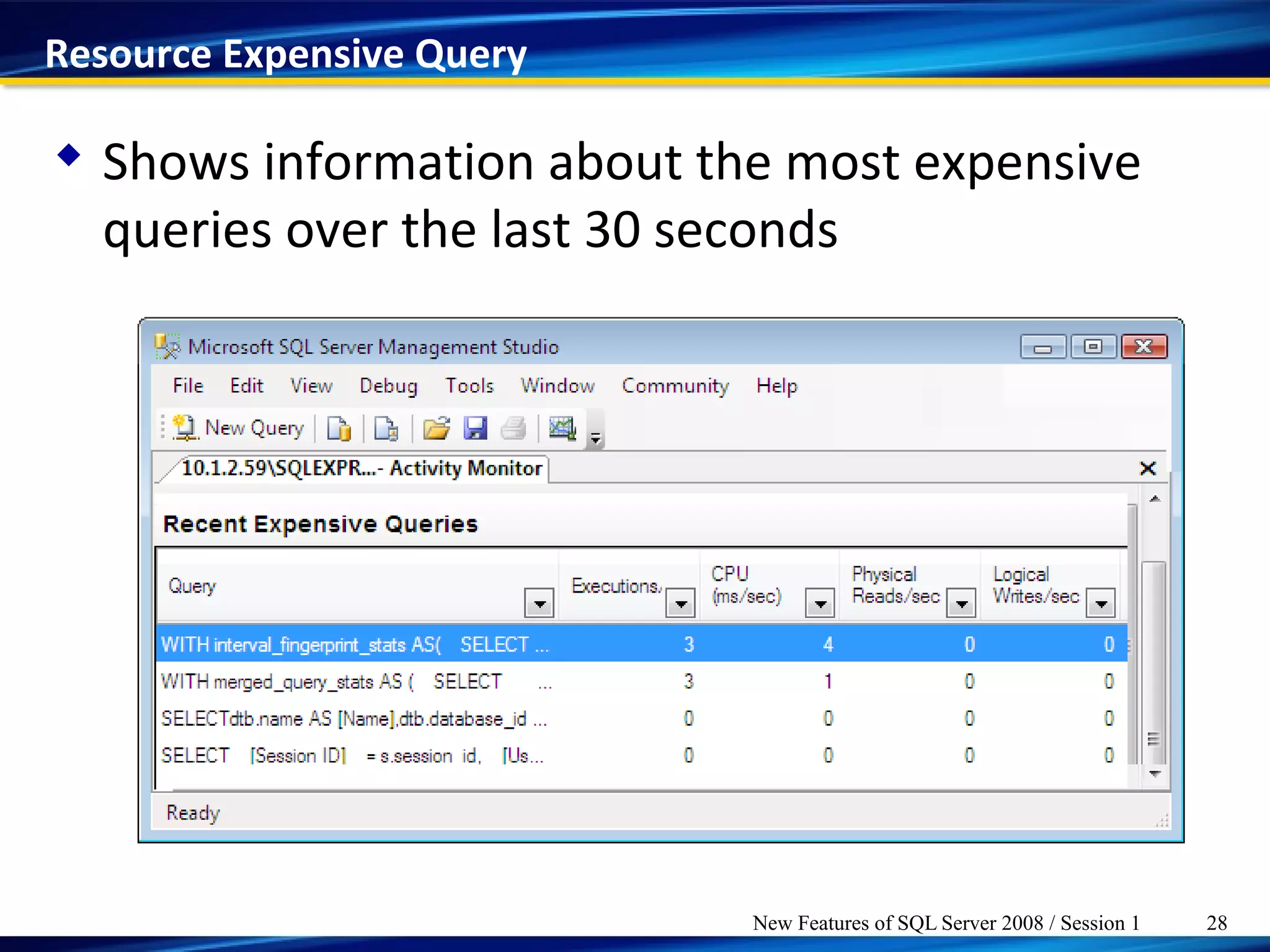Open the View menu
This screenshot has width=1270, height=952.
[x=311, y=386]
